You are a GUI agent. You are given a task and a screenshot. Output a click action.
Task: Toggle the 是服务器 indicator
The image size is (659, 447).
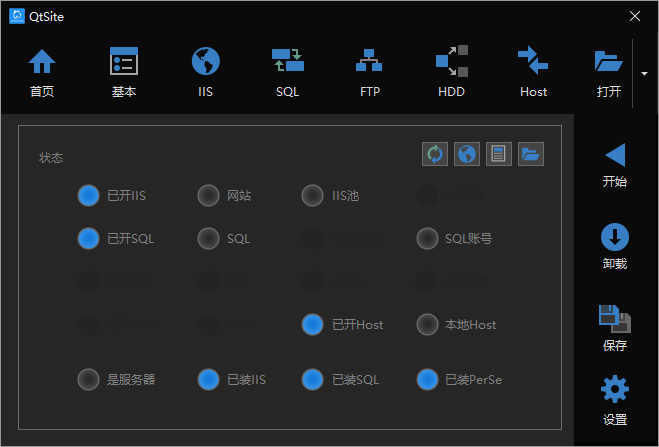click(89, 379)
